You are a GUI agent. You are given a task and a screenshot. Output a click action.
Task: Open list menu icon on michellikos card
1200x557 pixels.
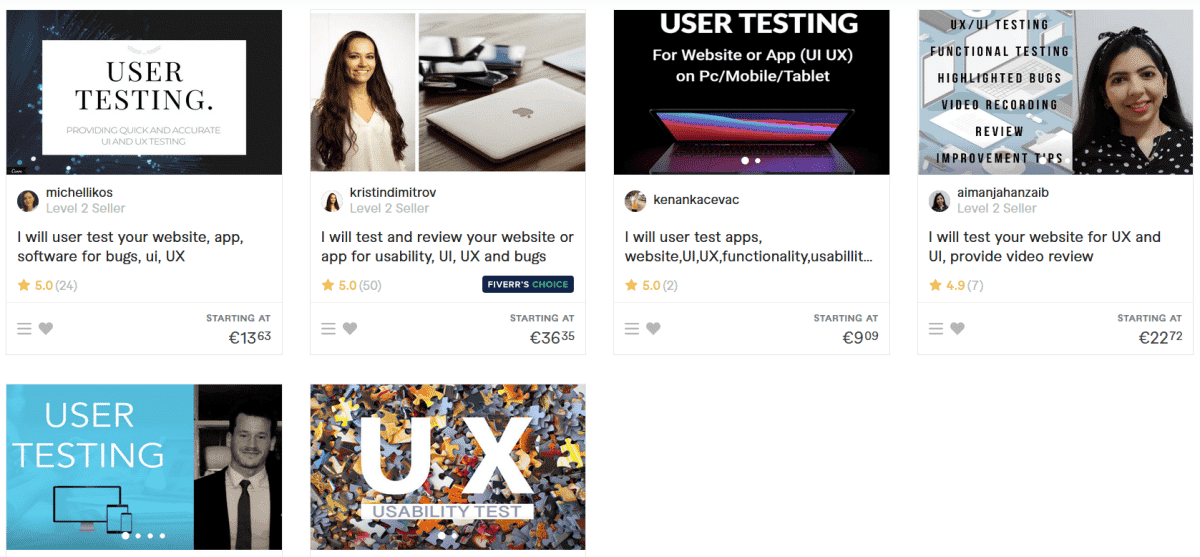[x=25, y=328]
